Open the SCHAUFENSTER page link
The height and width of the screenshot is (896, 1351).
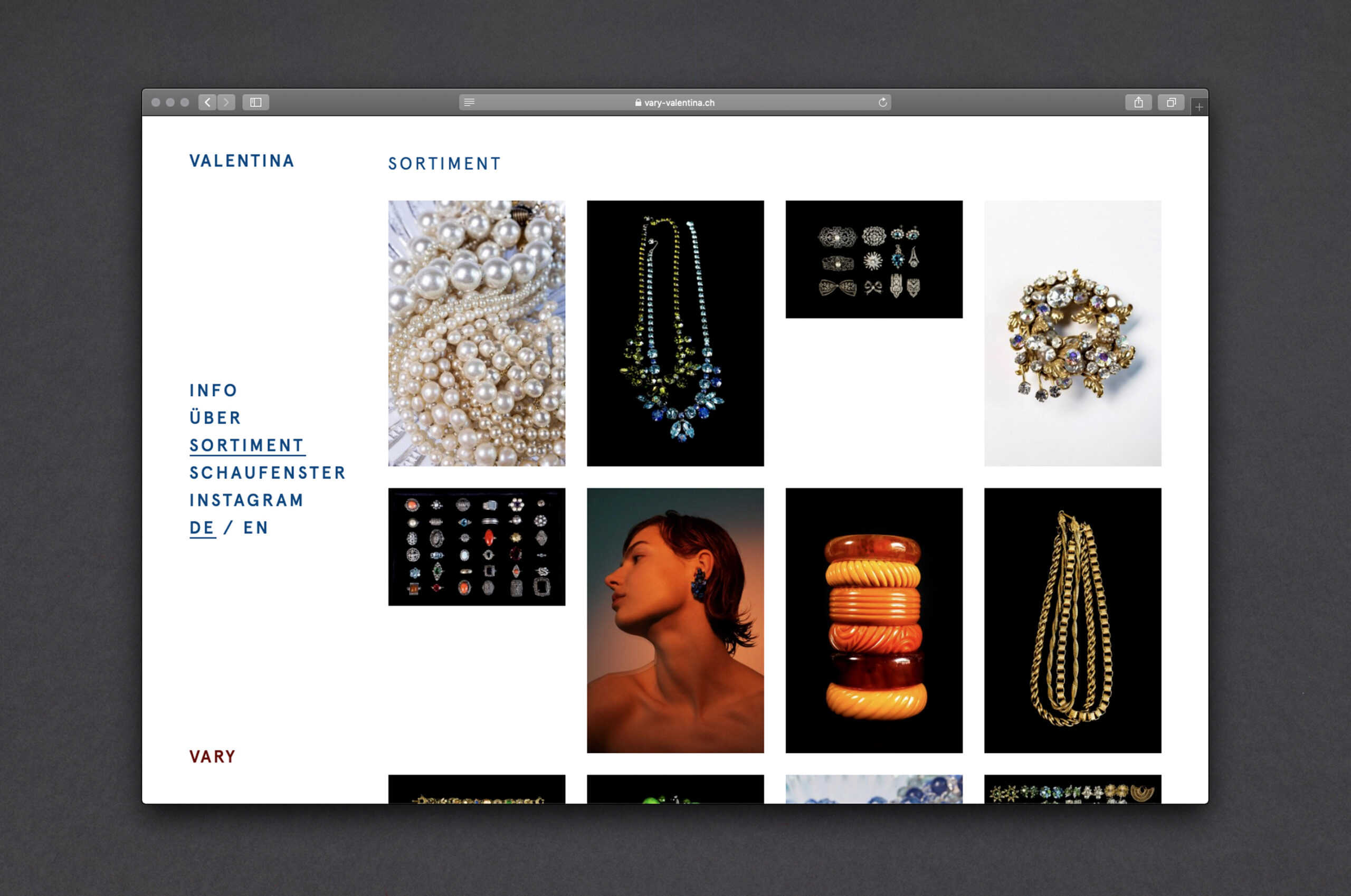pos(268,473)
